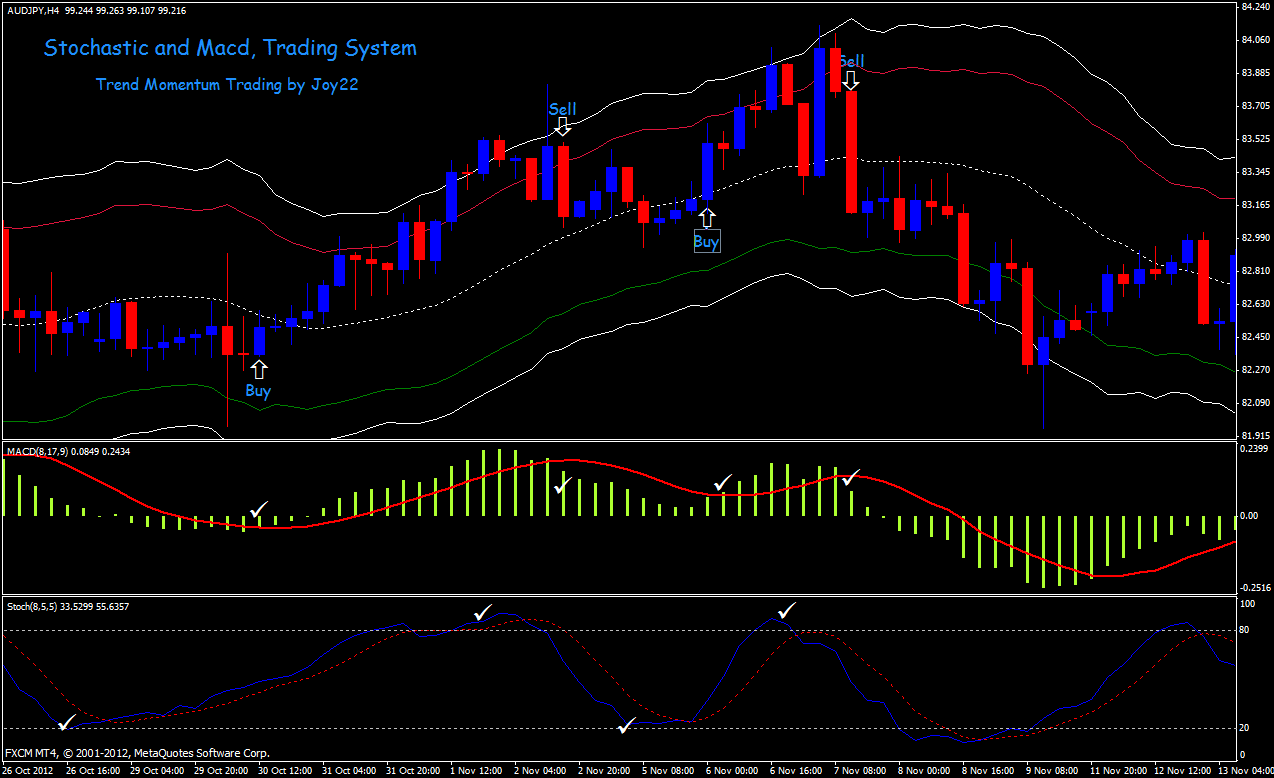The height and width of the screenshot is (778, 1274).
Task: Click the Stochastic scale value 20
Action: (x=1245, y=728)
